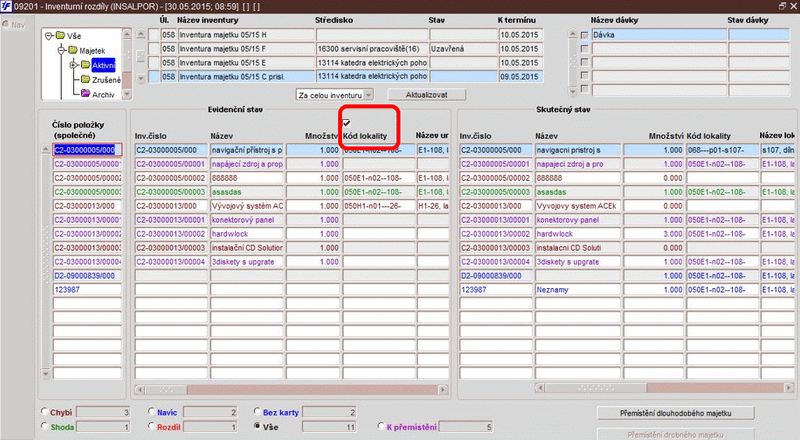Click right arrow of Skutečný stav scrollbar

coord(788,388)
